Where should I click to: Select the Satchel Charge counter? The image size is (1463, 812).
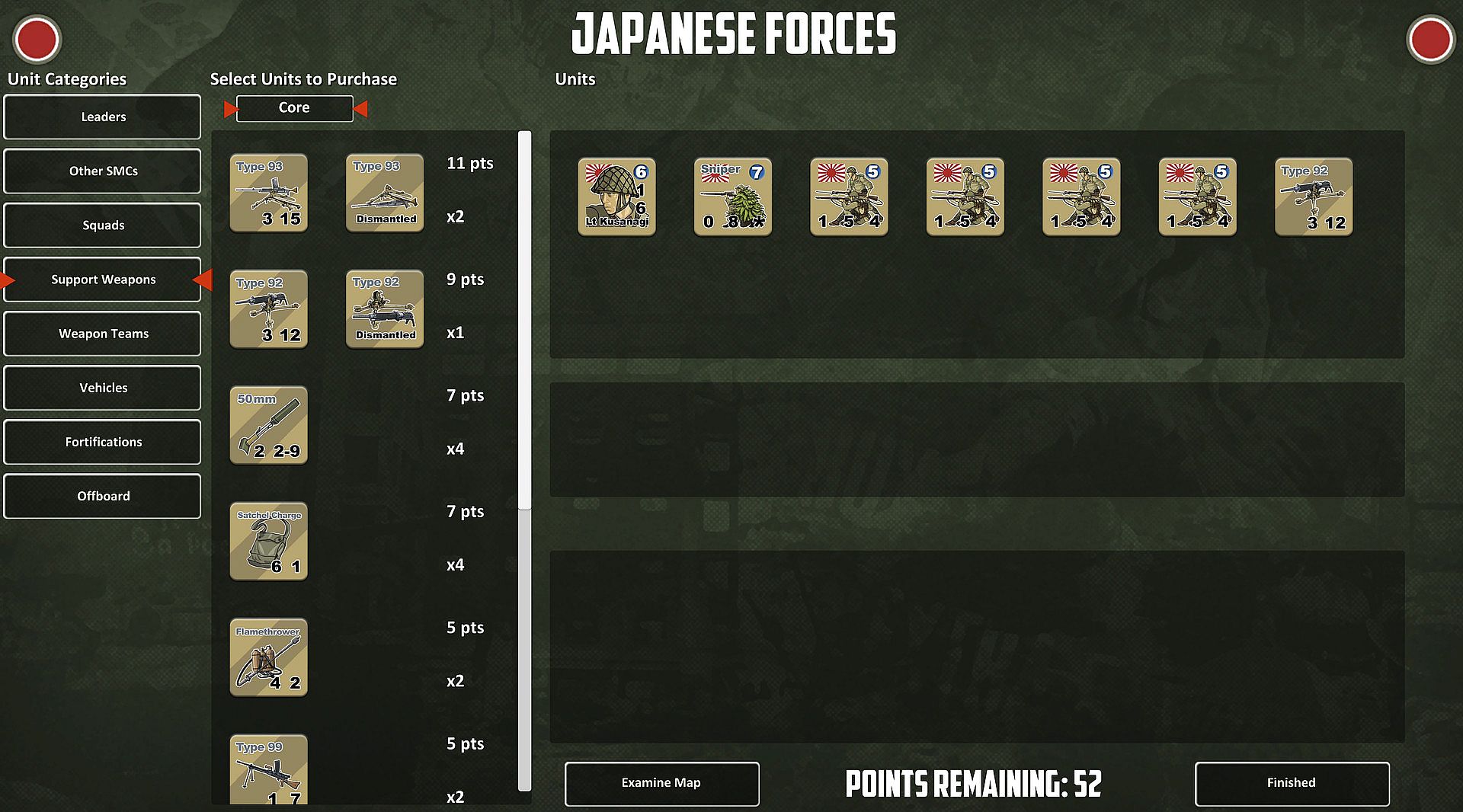(268, 541)
